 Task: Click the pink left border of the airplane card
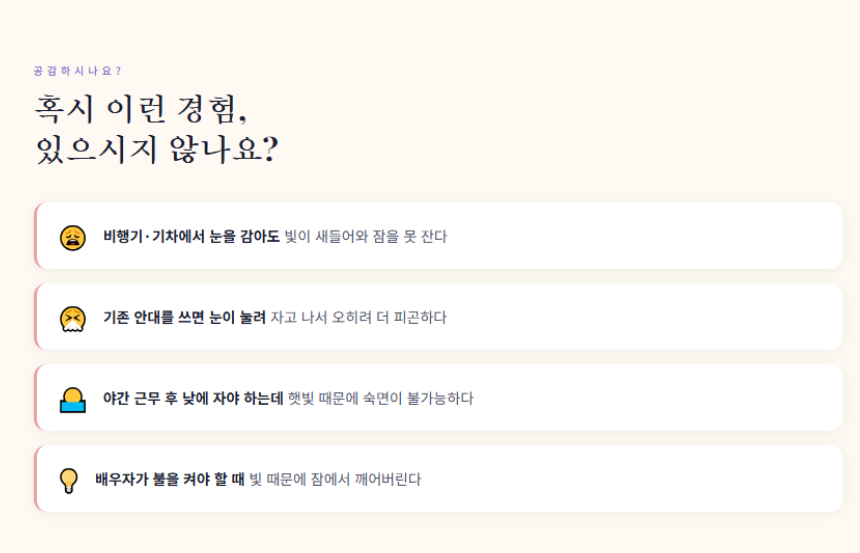36,237
